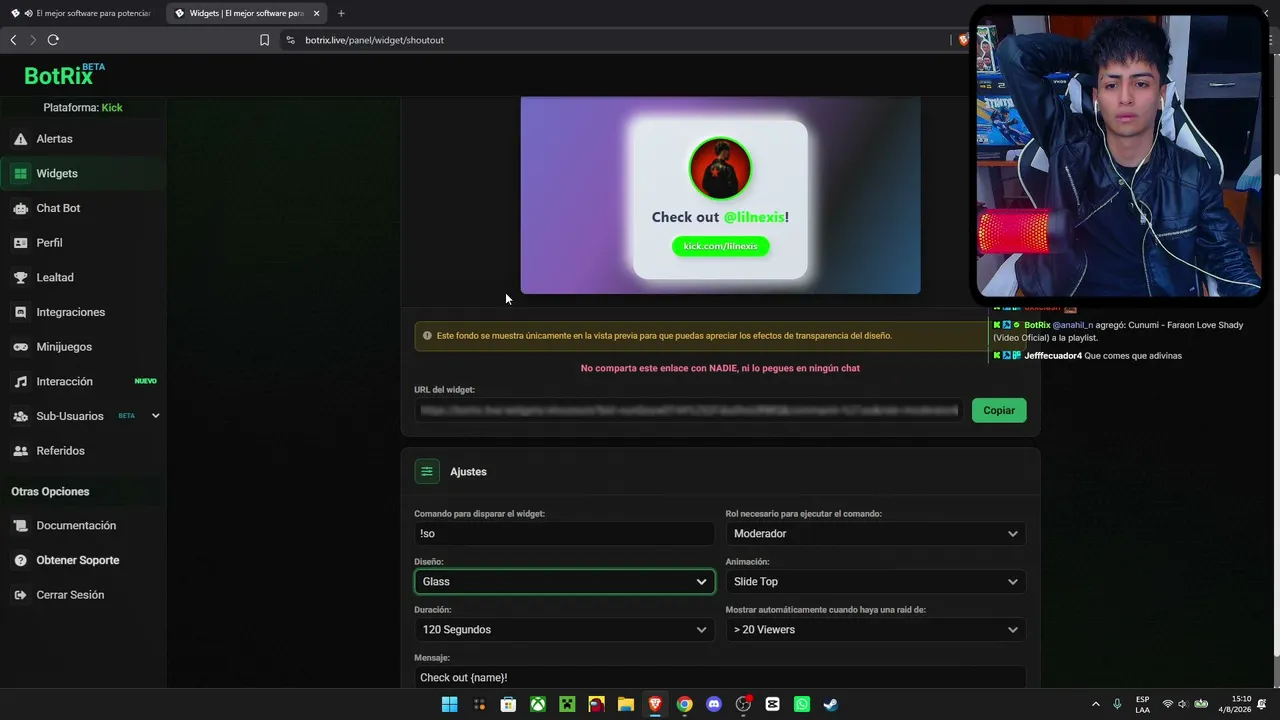Image resolution: width=1280 pixels, height=720 pixels.
Task: Open the Diseño dropdown set to Glass
Action: tap(564, 582)
